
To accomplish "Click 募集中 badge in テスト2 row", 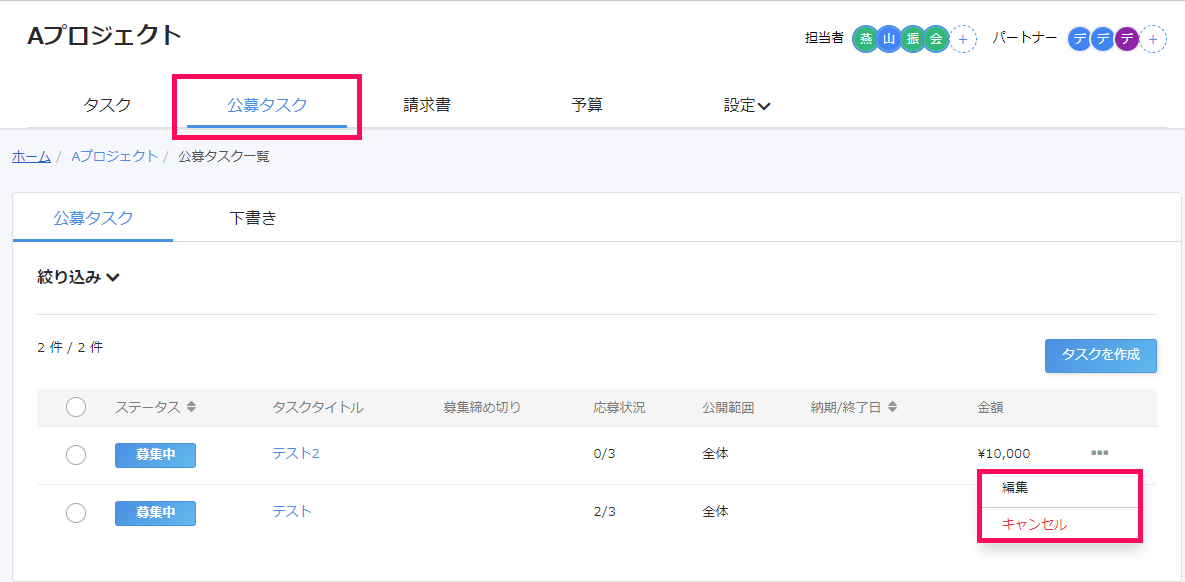I will tap(156, 455).
